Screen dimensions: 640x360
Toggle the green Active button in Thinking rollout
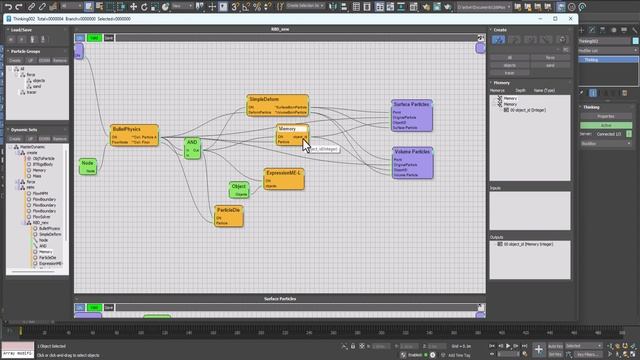(x=606, y=125)
